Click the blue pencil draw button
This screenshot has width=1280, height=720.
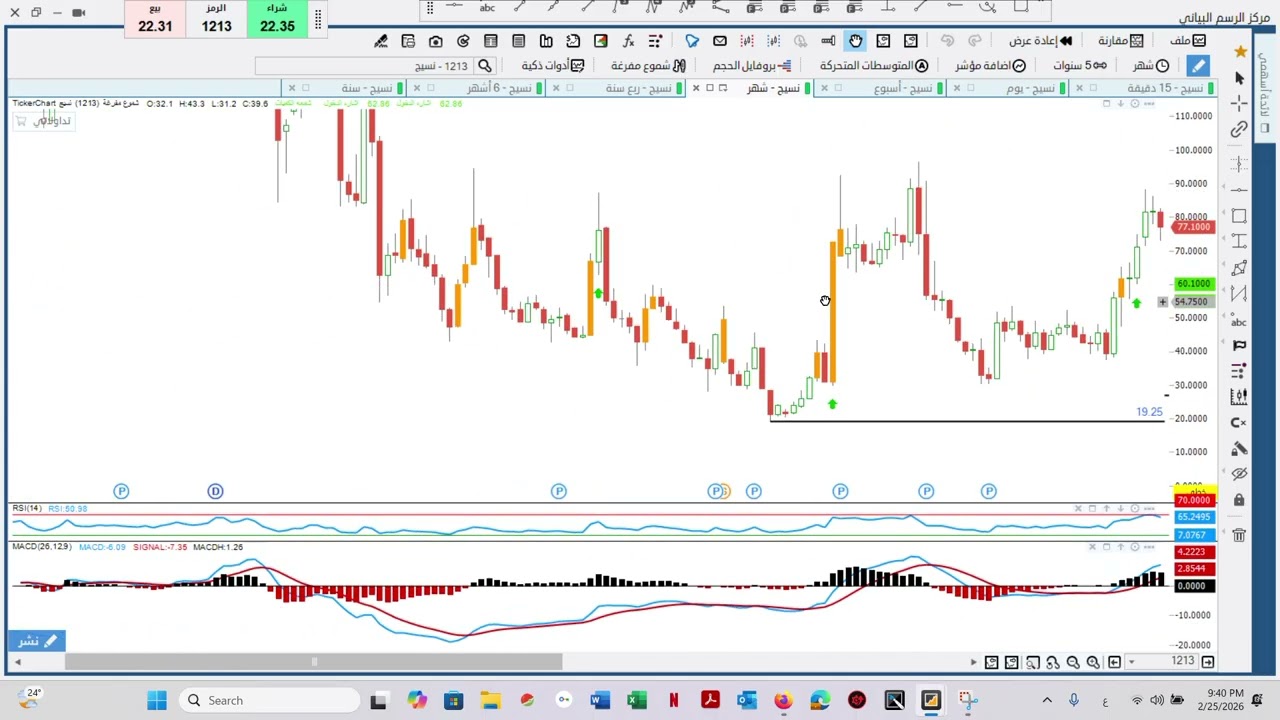(1198, 66)
